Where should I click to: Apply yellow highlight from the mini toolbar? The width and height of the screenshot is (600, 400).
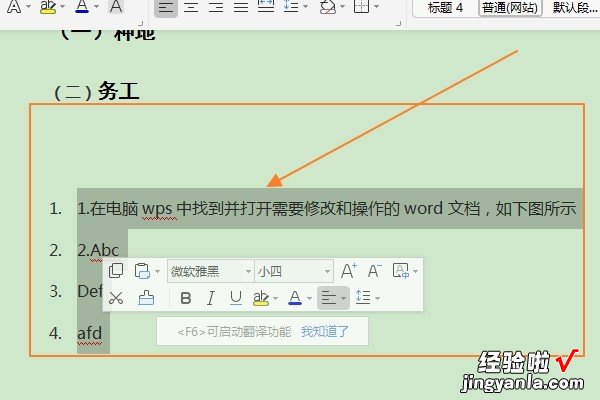point(261,298)
